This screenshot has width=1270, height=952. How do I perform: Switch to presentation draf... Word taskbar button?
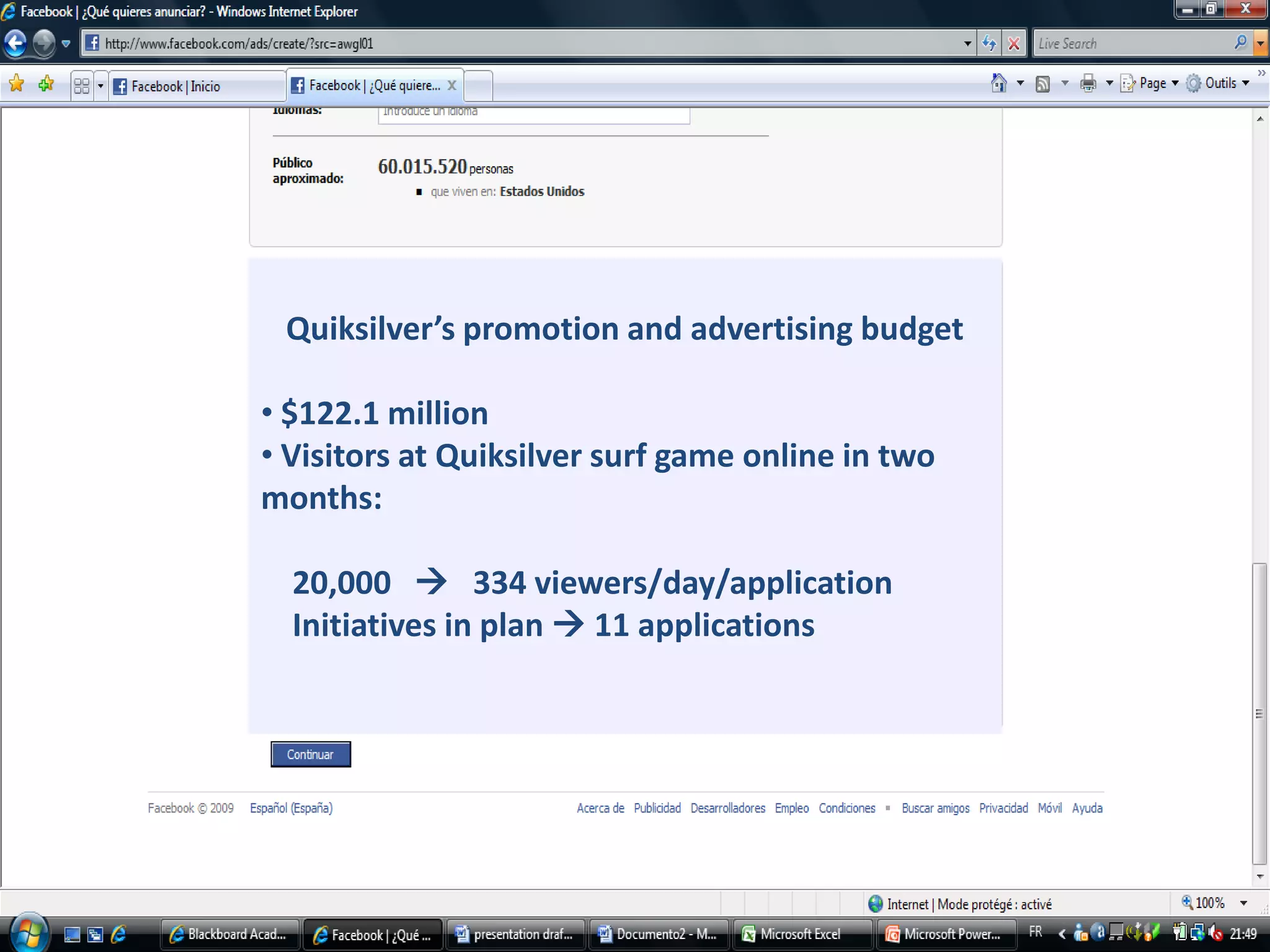pyautogui.click(x=516, y=934)
